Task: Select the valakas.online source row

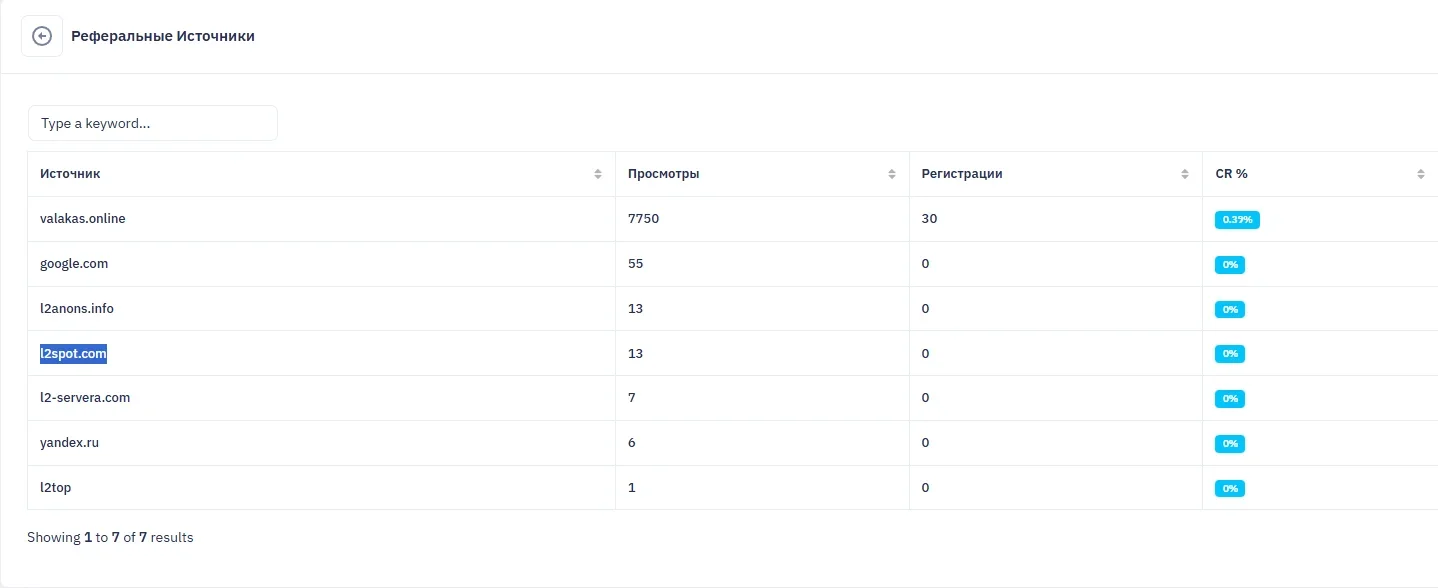Action: (83, 219)
